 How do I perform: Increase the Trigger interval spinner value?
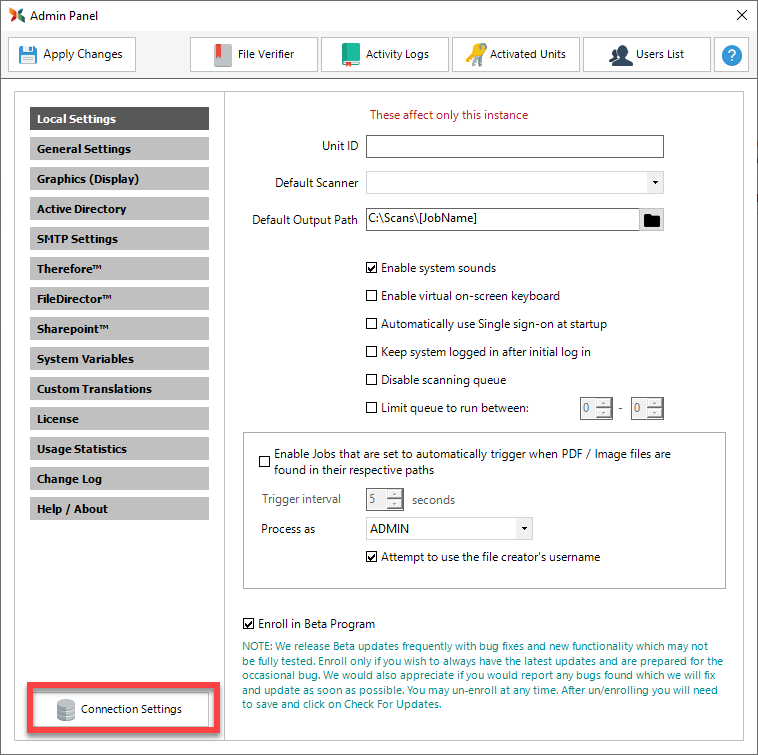(x=395, y=494)
